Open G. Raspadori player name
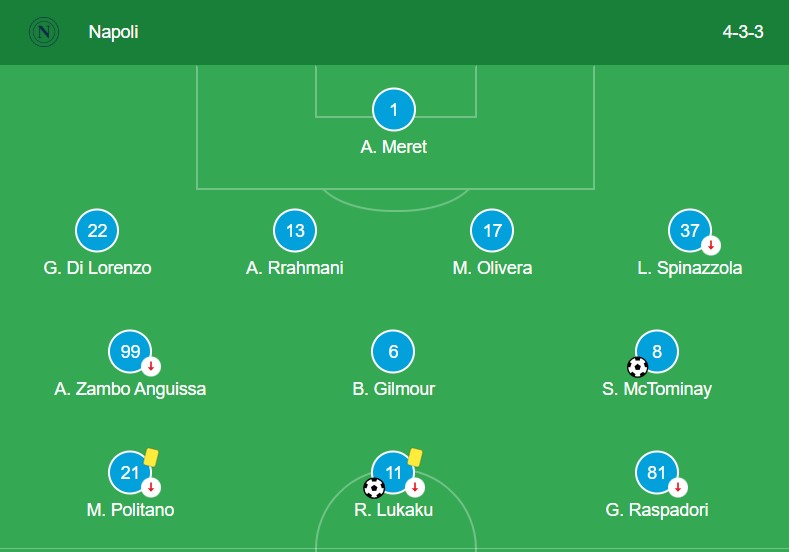Viewport: 789px width, 552px height. click(657, 510)
